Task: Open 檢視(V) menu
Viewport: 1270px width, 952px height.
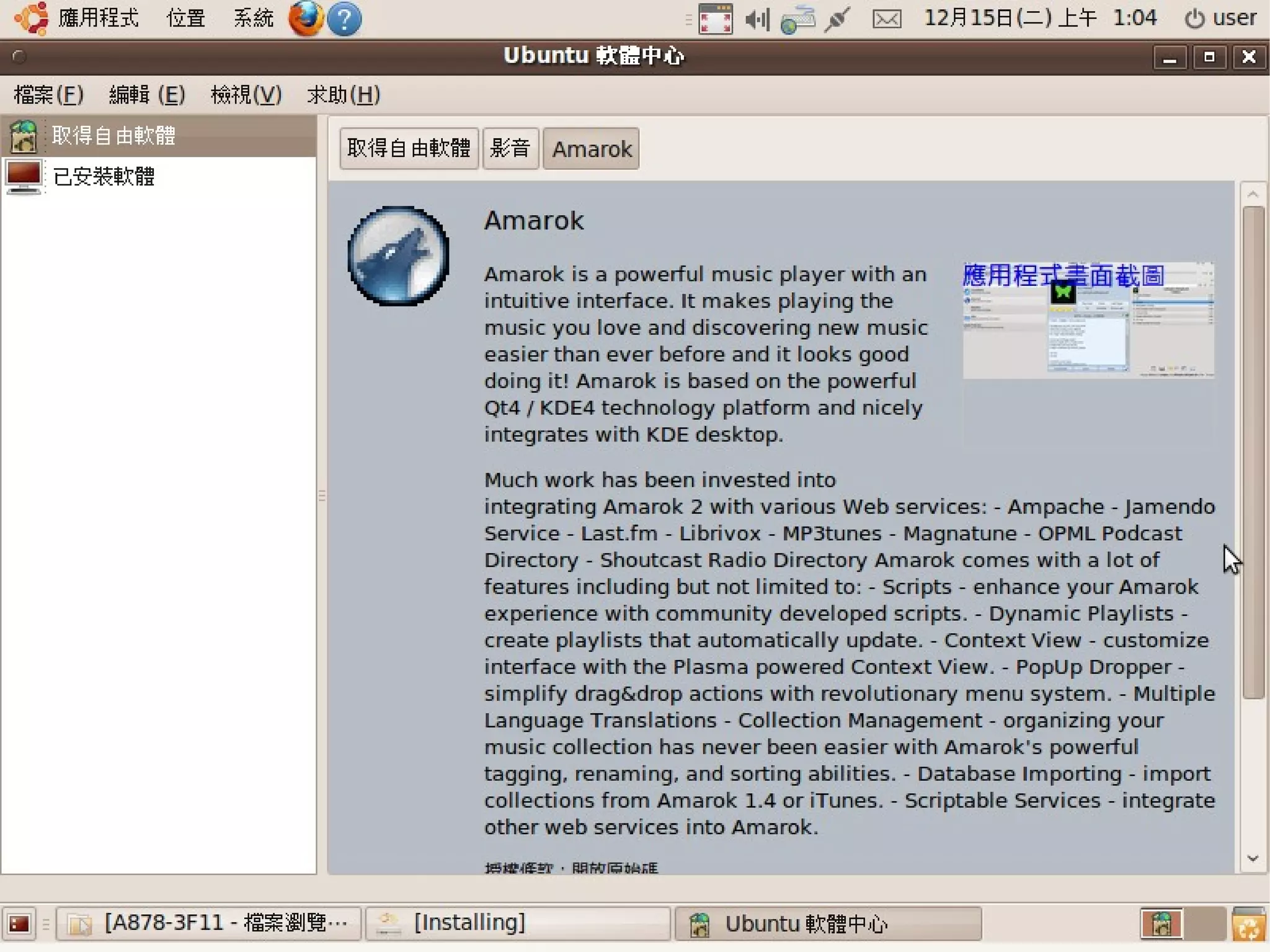Action: (x=246, y=95)
